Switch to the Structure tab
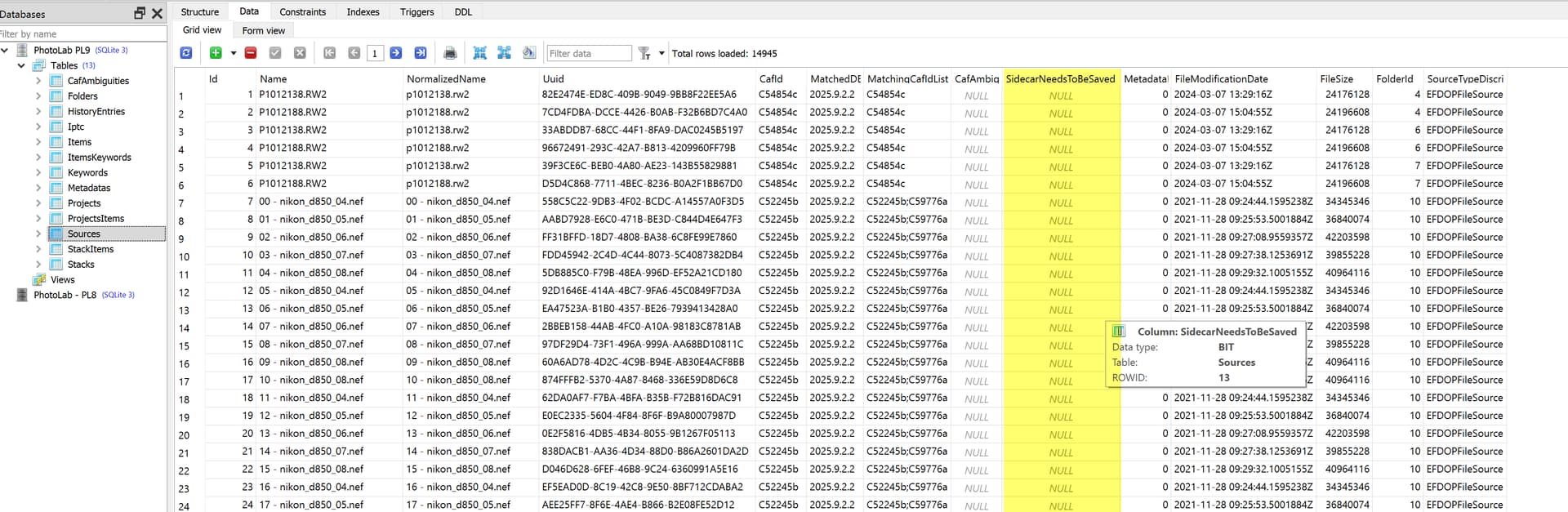Viewport: 1568px width, 512px height. click(199, 11)
